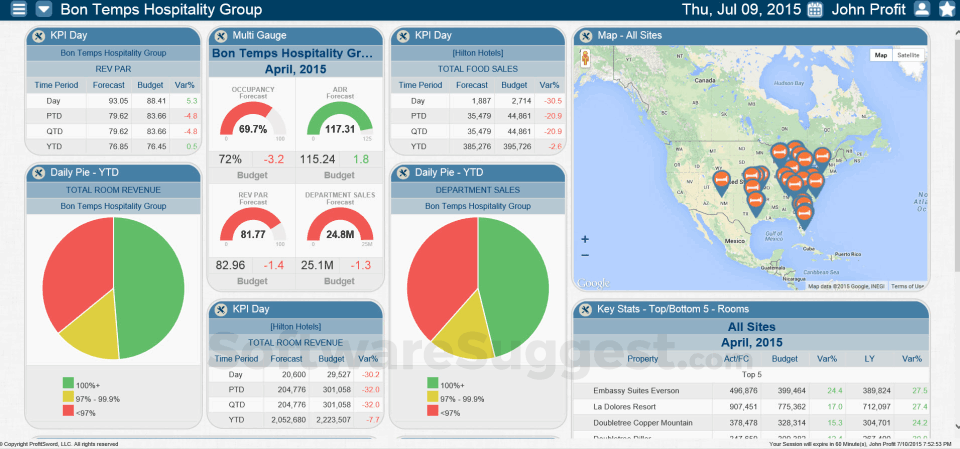Open settings wrench on Key Stats widget

[585, 309]
